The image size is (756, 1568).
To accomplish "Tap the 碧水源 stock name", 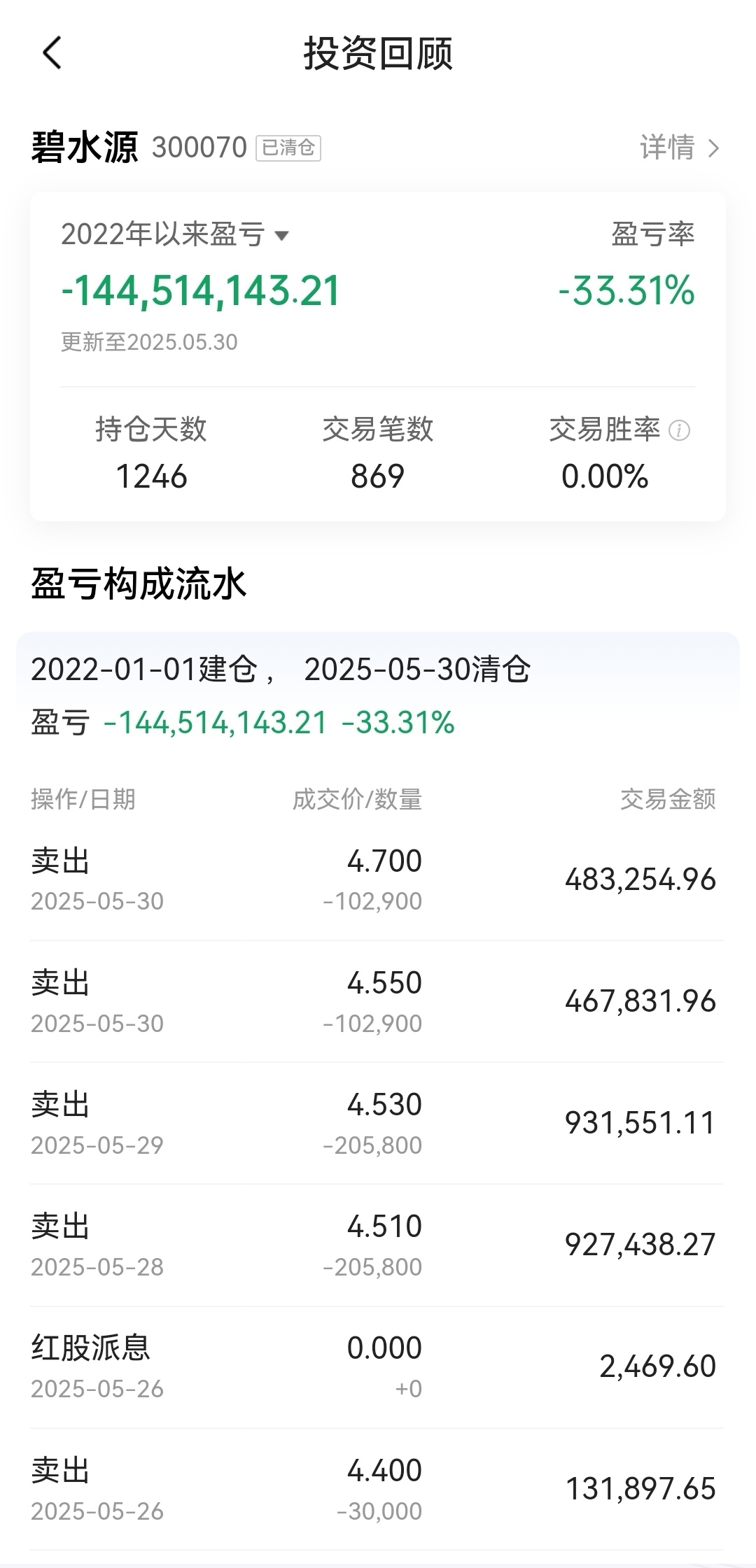I will (x=85, y=148).
